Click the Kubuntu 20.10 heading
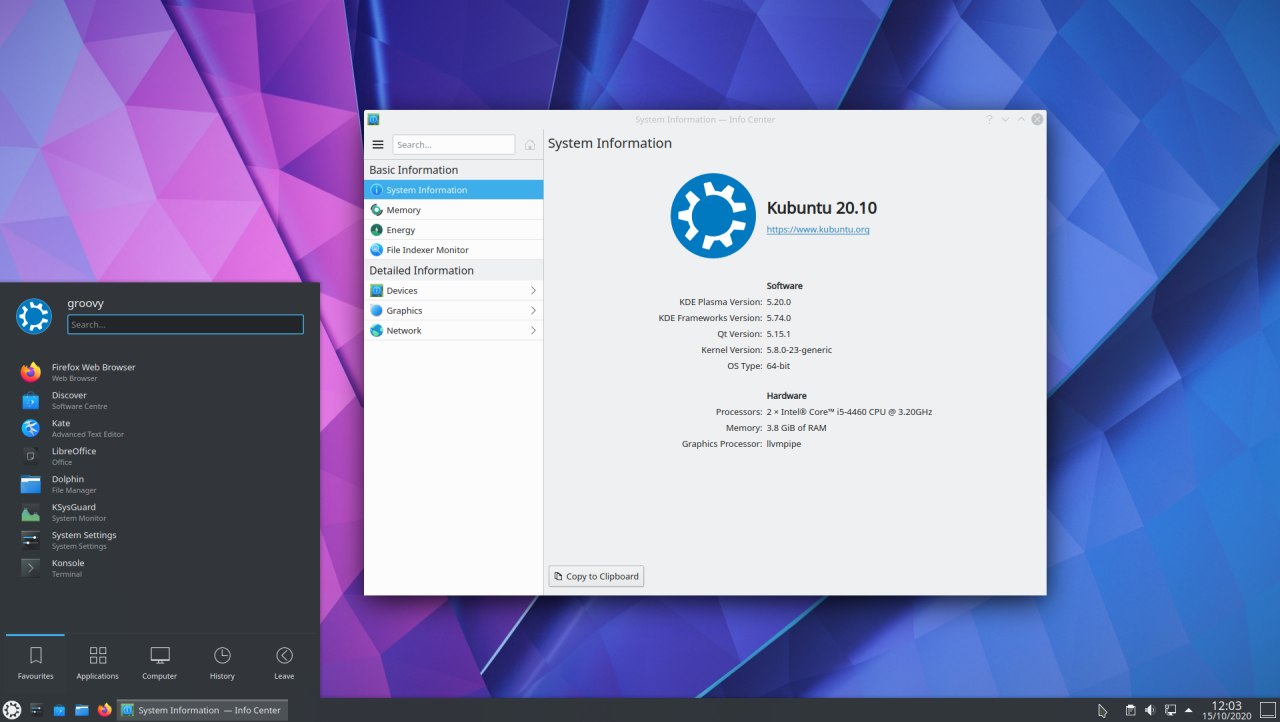Viewport: 1280px width, 722px height. [822, 208]
